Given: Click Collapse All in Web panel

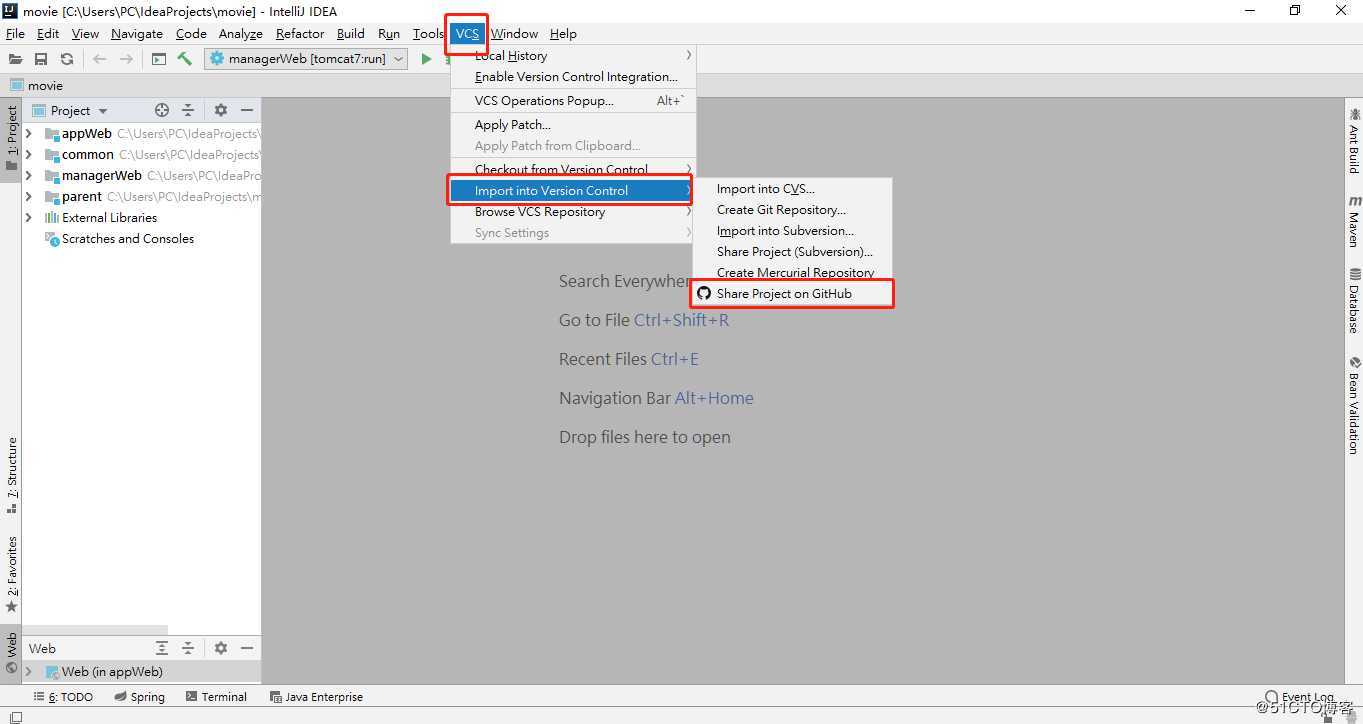Looking at the screenshot, I should pyautogui.click(x=187, y=648).
